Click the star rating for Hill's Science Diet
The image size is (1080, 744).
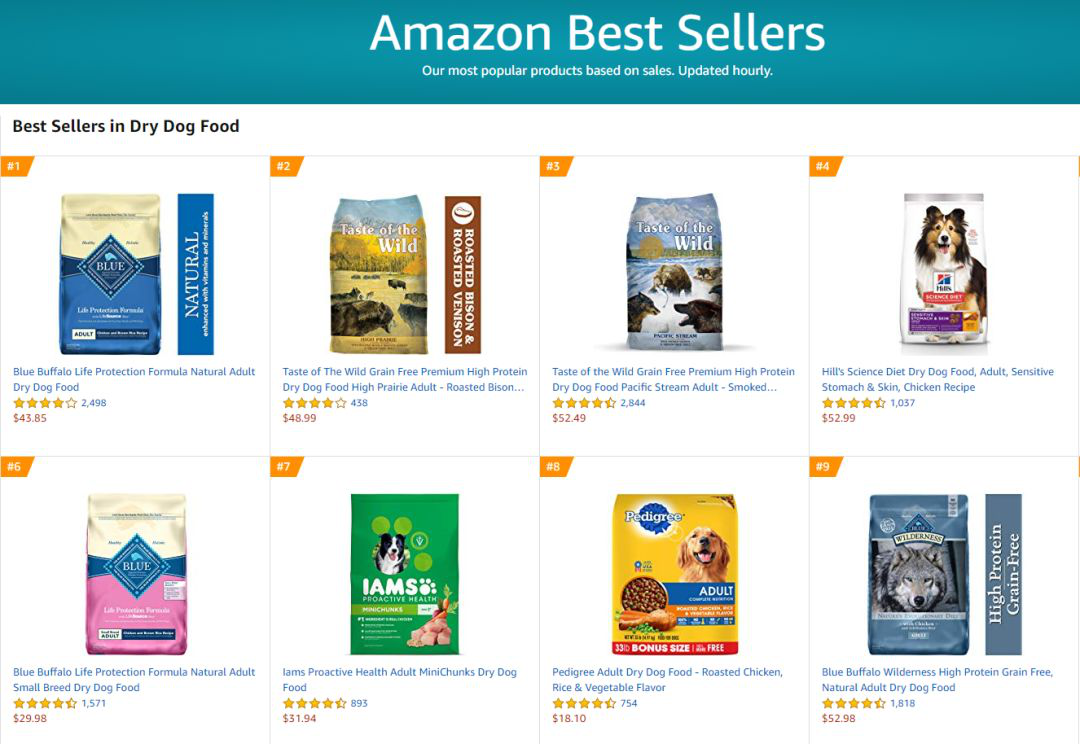(853, 403)
